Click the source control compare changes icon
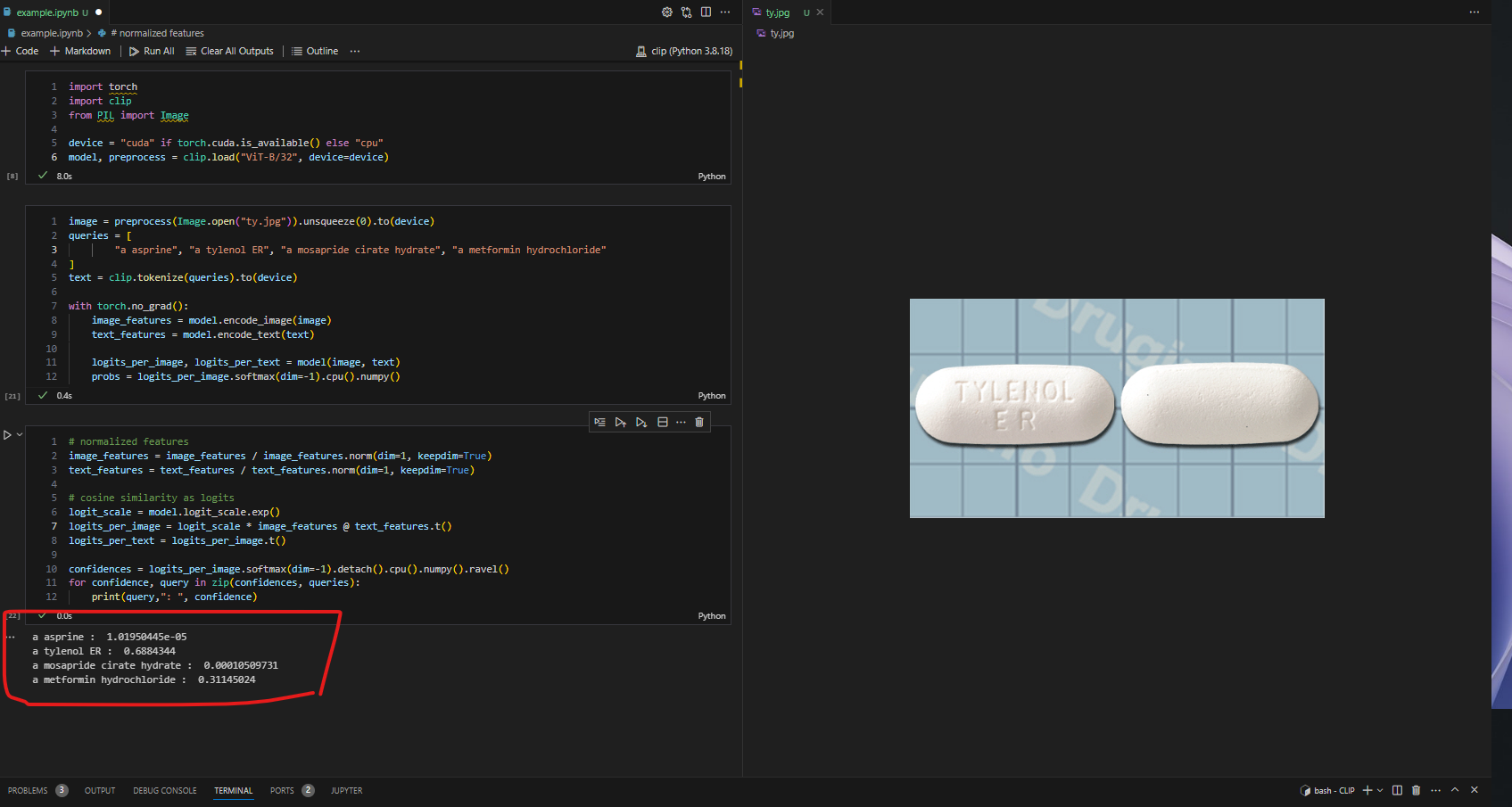The width and height of the screenshot is (1512, 807). [x=686, y=12]
